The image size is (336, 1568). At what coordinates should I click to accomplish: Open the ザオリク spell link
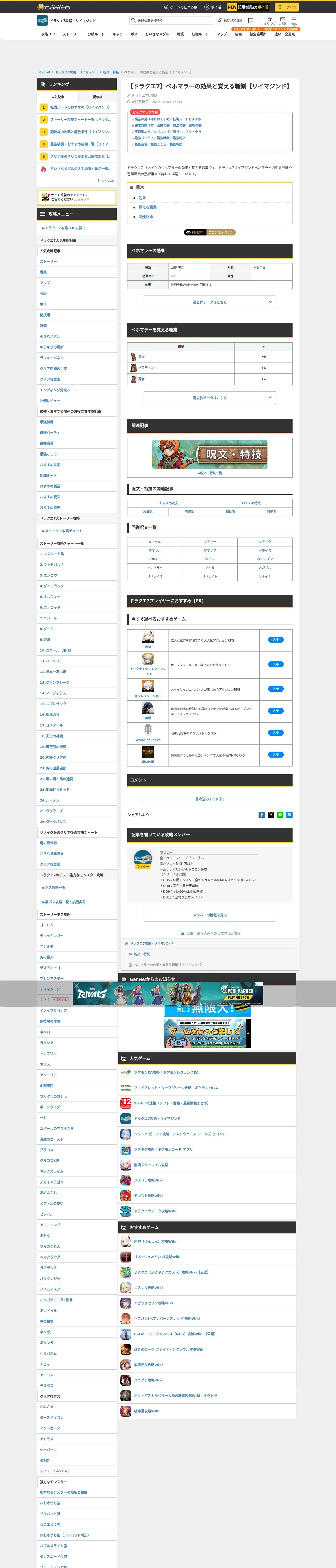[210, 550]
